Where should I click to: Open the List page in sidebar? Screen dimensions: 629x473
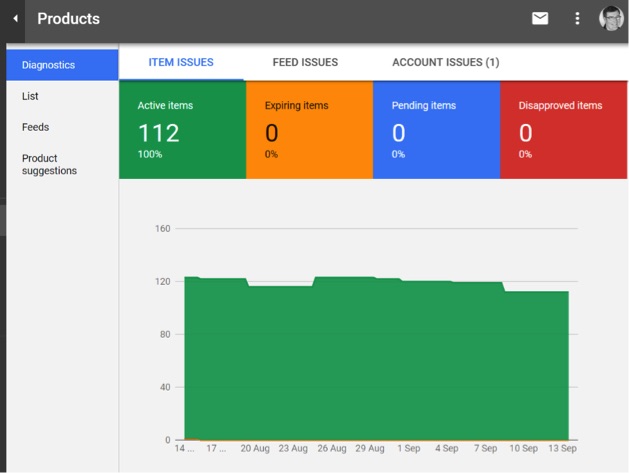pos(30,96)
